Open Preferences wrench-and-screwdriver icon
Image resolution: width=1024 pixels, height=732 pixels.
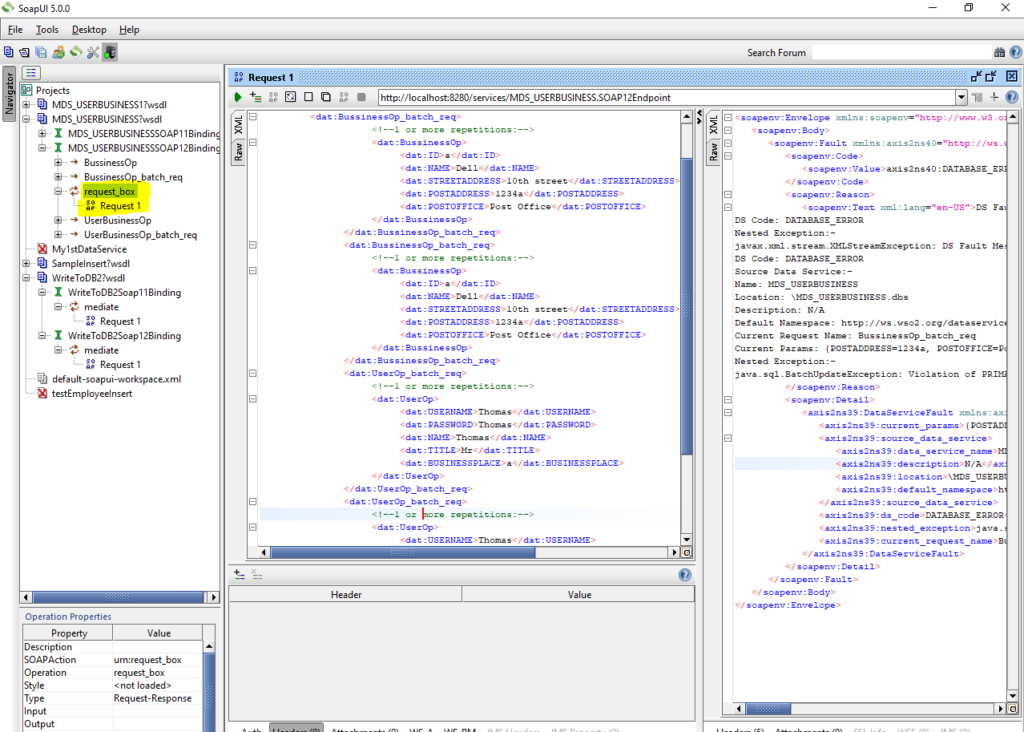[x=93, y=52]
